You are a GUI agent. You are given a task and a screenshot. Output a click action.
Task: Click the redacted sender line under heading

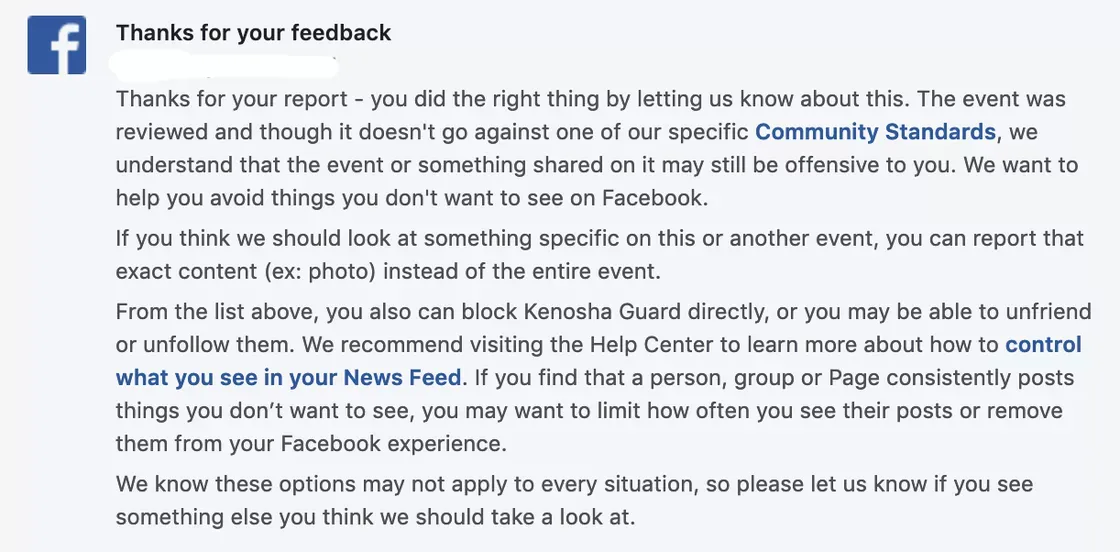tap(226, 67)
